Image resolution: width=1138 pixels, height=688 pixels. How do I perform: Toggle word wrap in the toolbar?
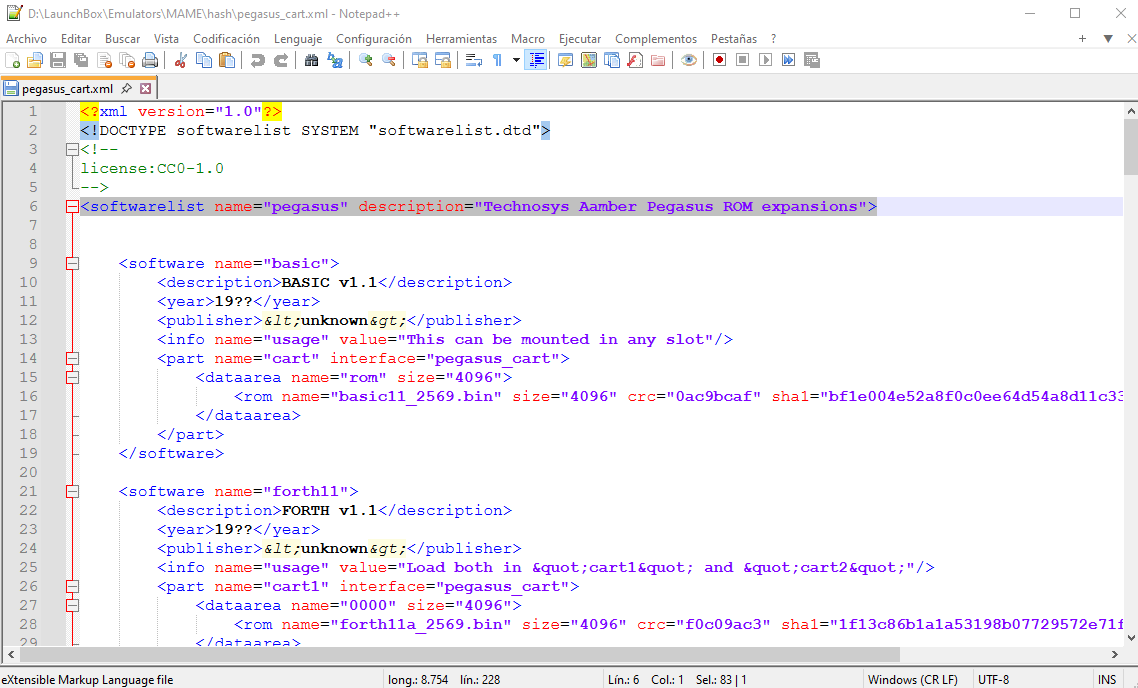click(x=474, y=60)
